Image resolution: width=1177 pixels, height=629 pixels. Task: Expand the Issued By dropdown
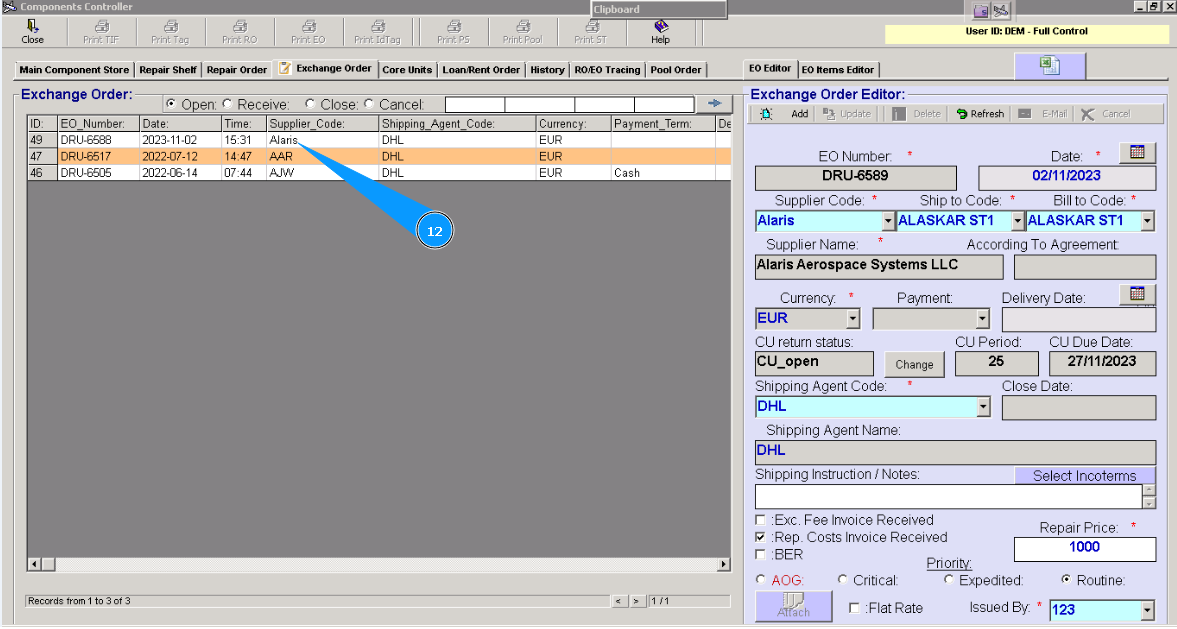coord(1147,610)
